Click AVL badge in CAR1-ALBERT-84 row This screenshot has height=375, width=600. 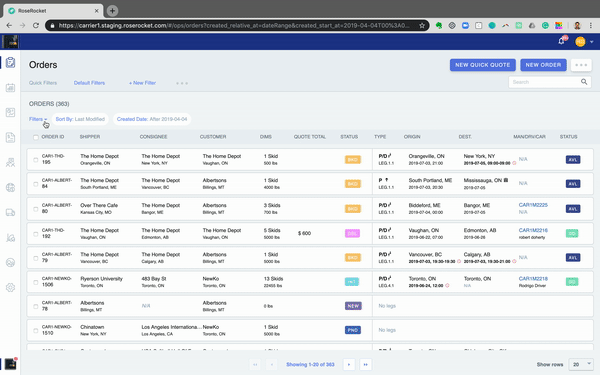573,184
